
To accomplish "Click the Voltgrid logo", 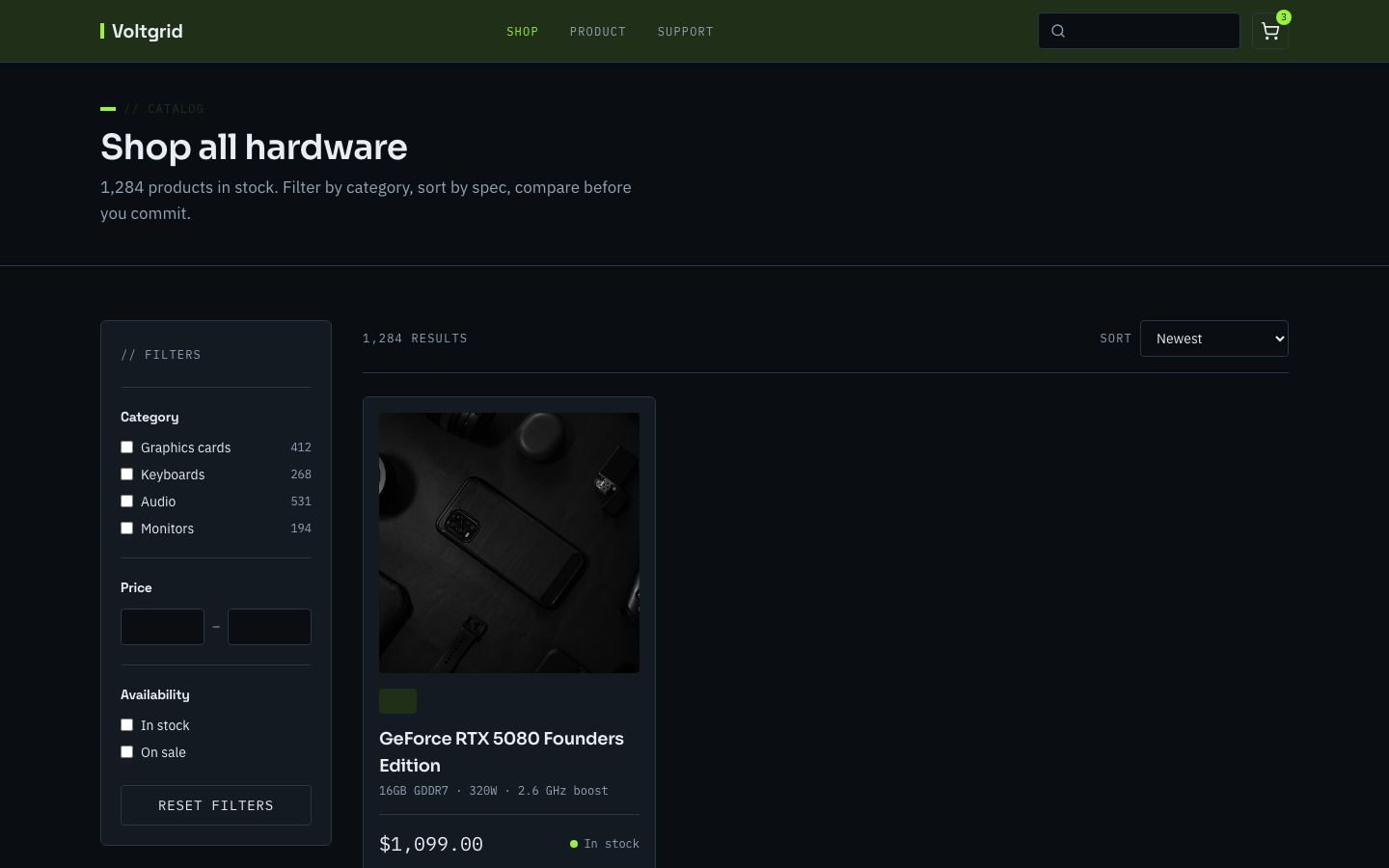I will coord(142,31).
